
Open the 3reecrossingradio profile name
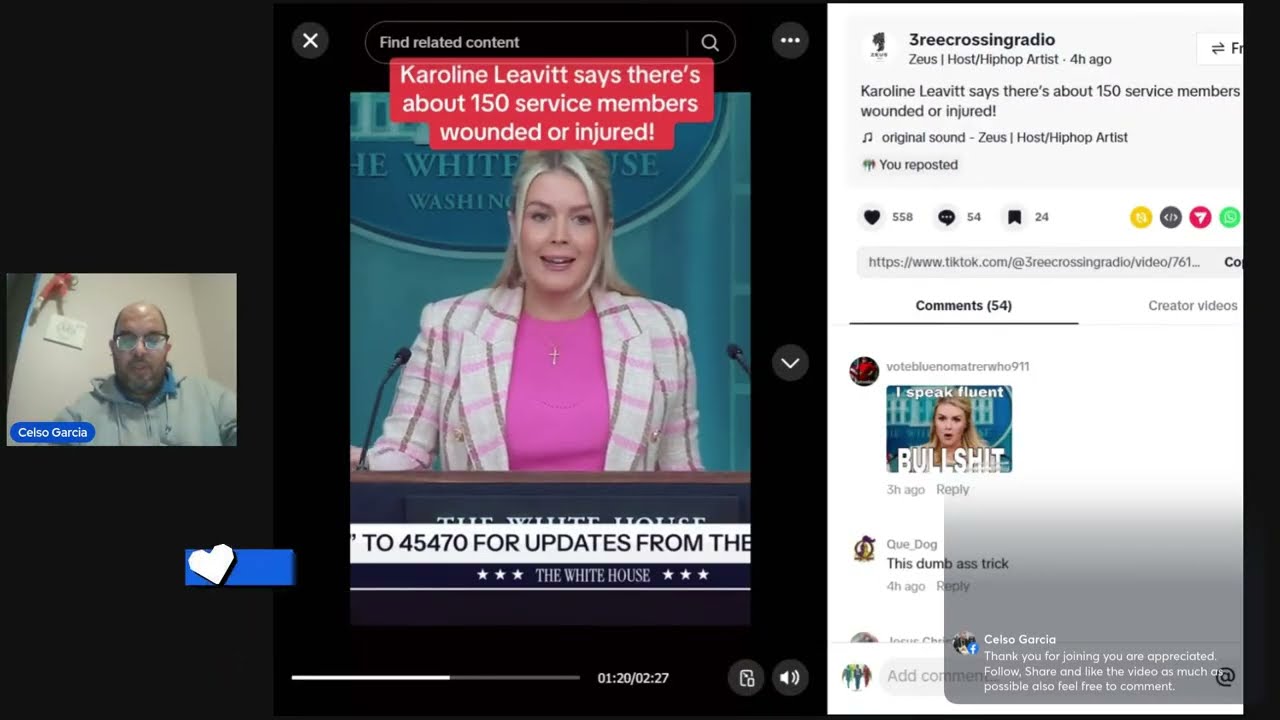981,40
